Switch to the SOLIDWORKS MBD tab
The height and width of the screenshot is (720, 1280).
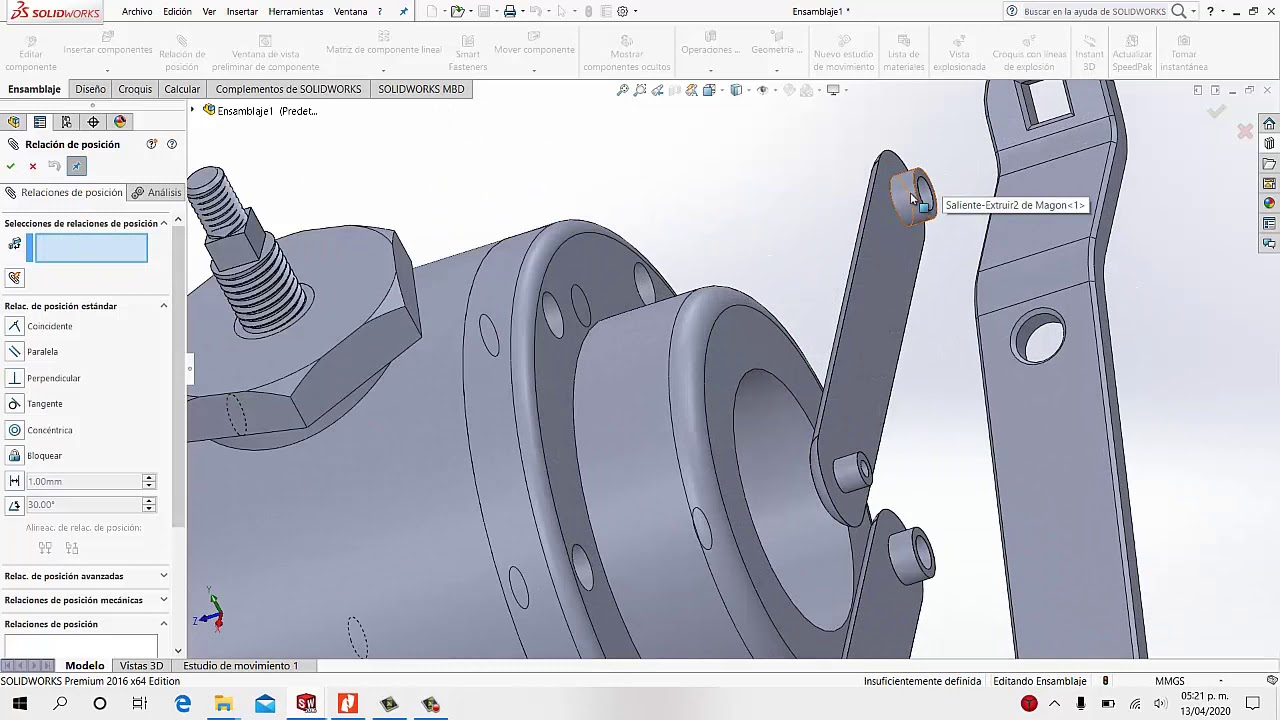pyautogui.click(x=421, y=89)
